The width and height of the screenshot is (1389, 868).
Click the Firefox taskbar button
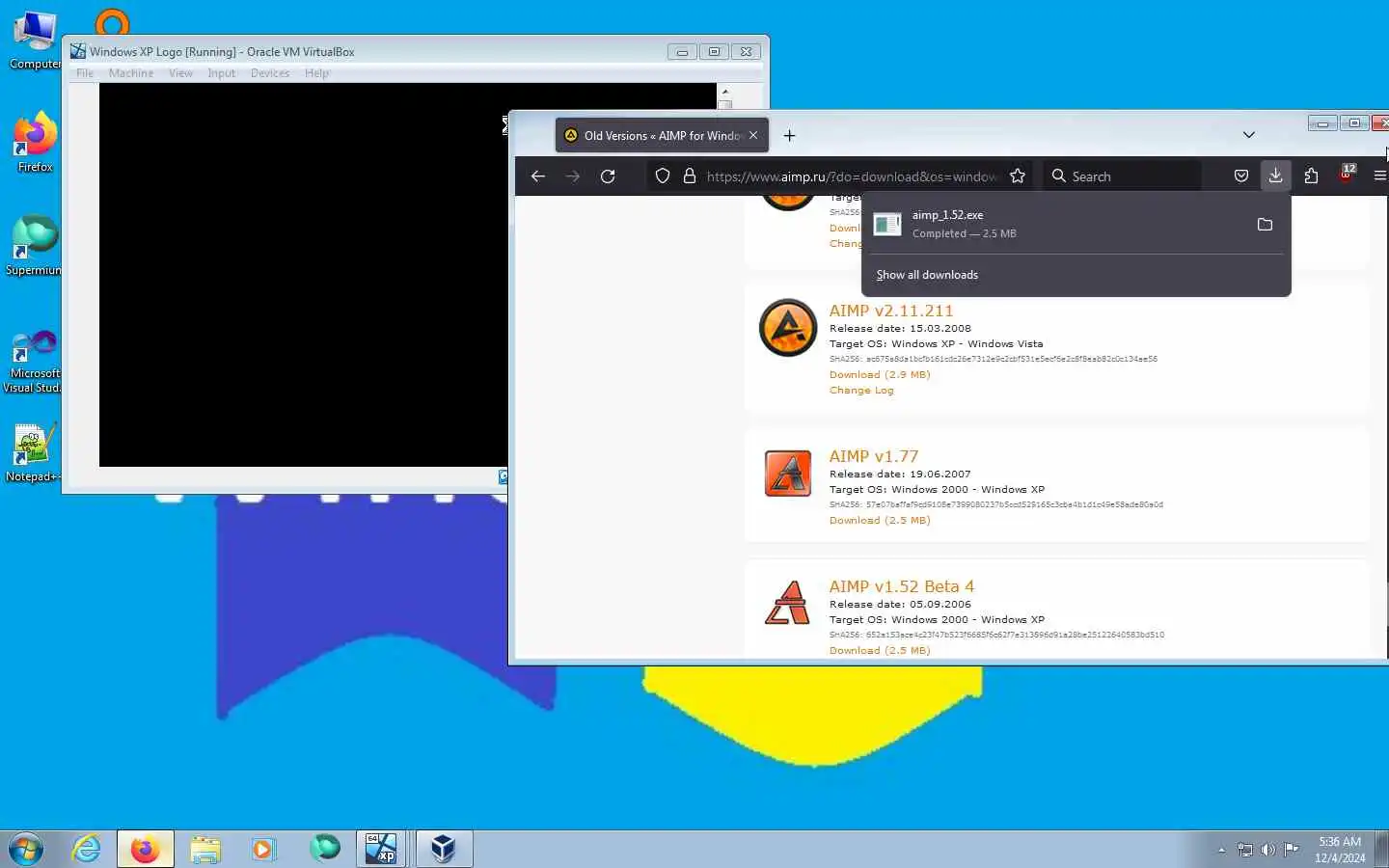(x=146, y=849)
